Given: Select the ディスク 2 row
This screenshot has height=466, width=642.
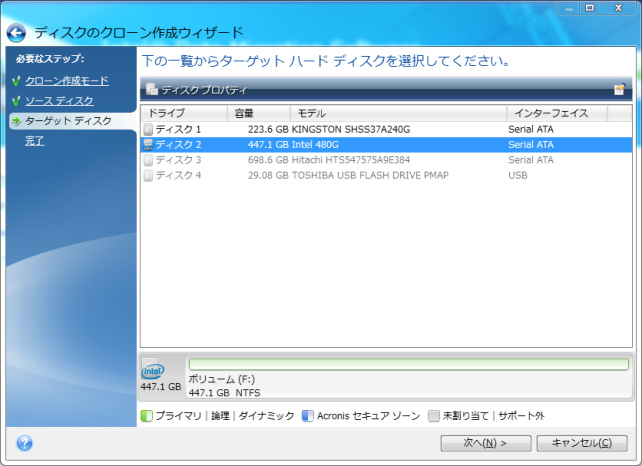Looking at the screenshot, I should coord(386,145).
